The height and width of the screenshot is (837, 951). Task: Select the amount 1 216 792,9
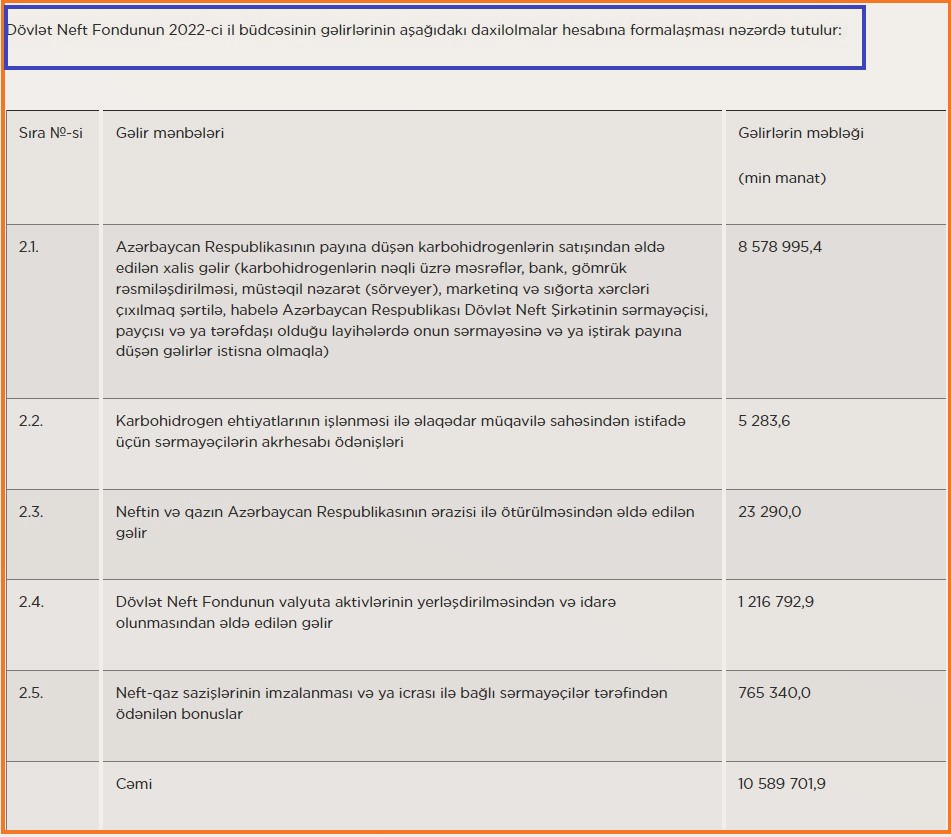point(776,602)
